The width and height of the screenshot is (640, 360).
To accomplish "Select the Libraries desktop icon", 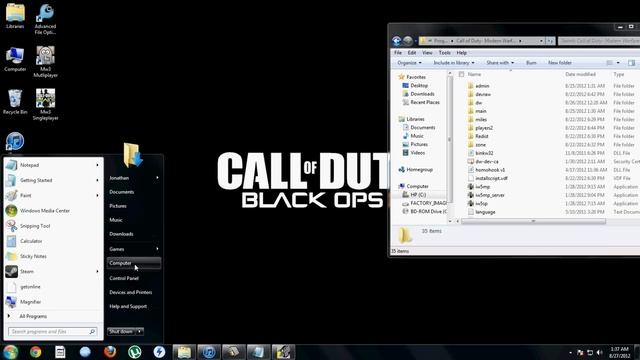I will point(15,16).
